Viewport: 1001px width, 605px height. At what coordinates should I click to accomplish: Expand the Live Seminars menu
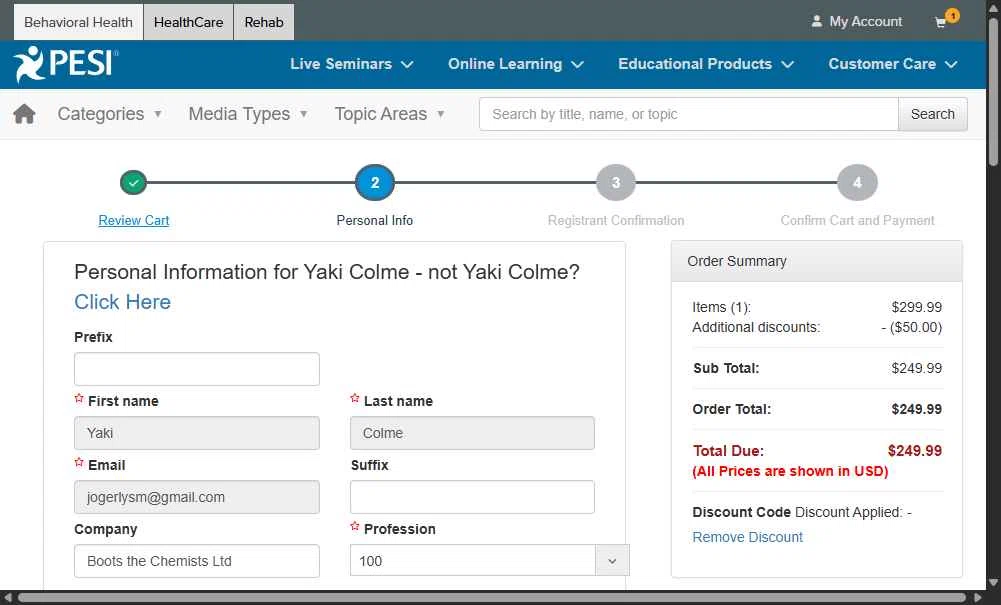click(x=352, y=64)
